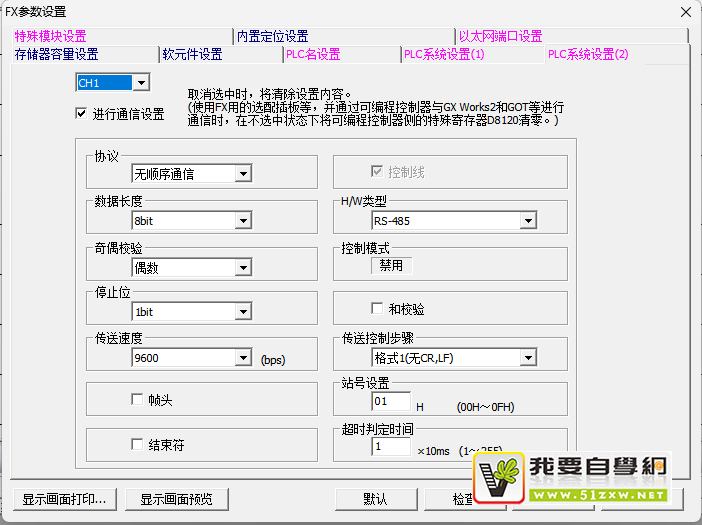Viewport: 702px width, 525px height.
Task: Open the PLC系统设置(1) tab
Action: tap(444, 54)
